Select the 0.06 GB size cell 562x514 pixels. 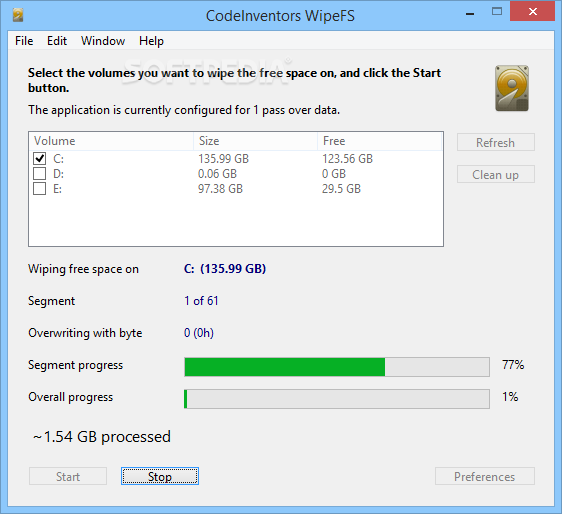tap(217, 173)
